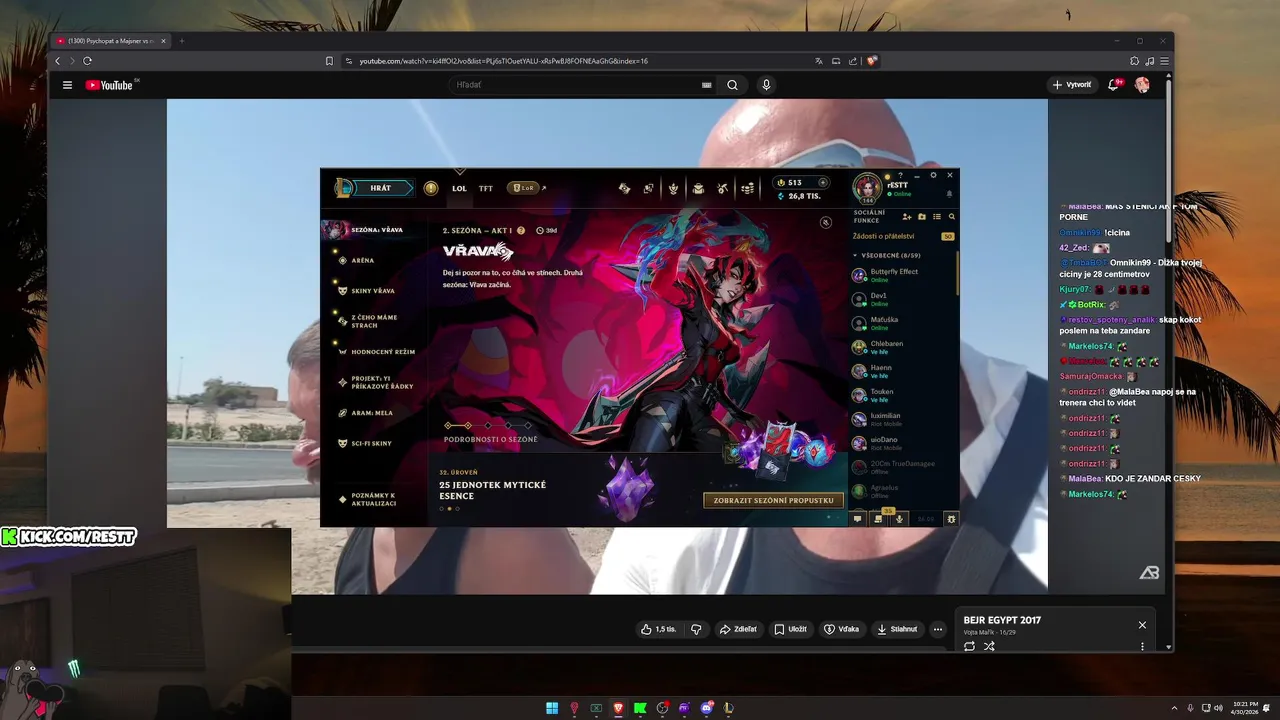The height and width of the screenshot is (720, 1280).
Task: Open the YouTube hamburger guide menu
Action: click(x=67, y=85)
